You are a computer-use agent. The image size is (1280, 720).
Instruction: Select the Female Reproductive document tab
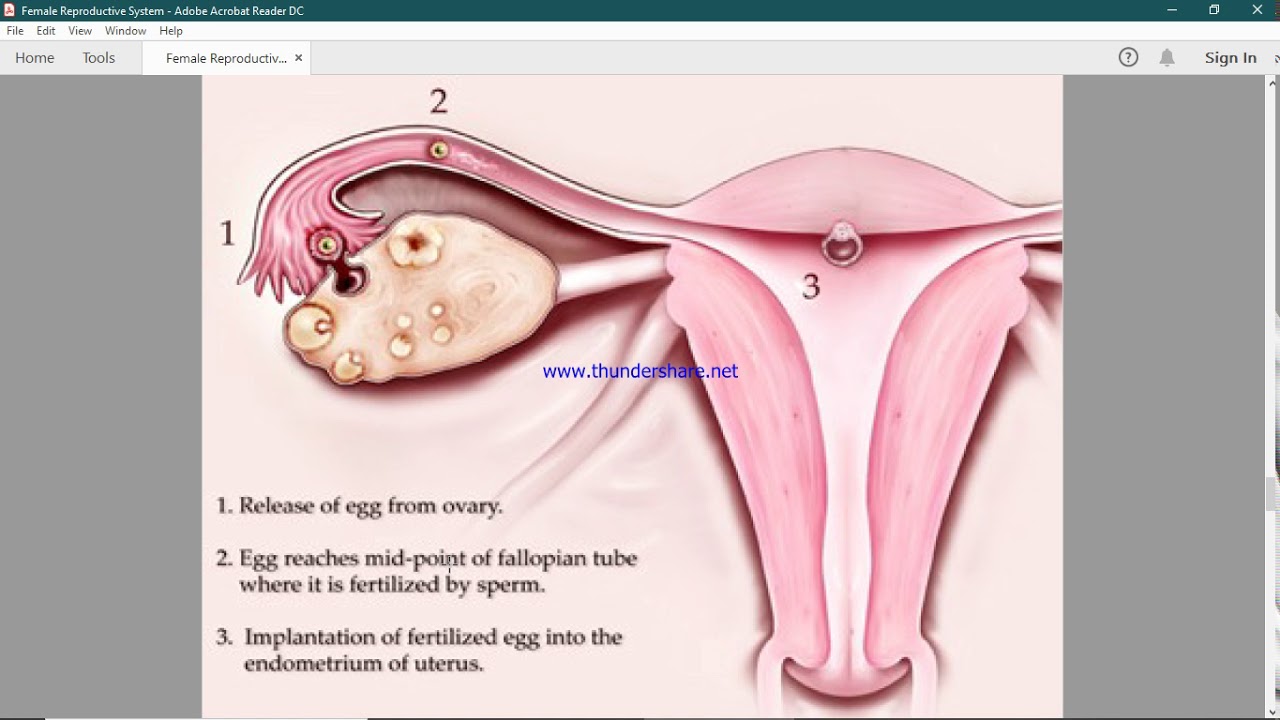point(225,58)
